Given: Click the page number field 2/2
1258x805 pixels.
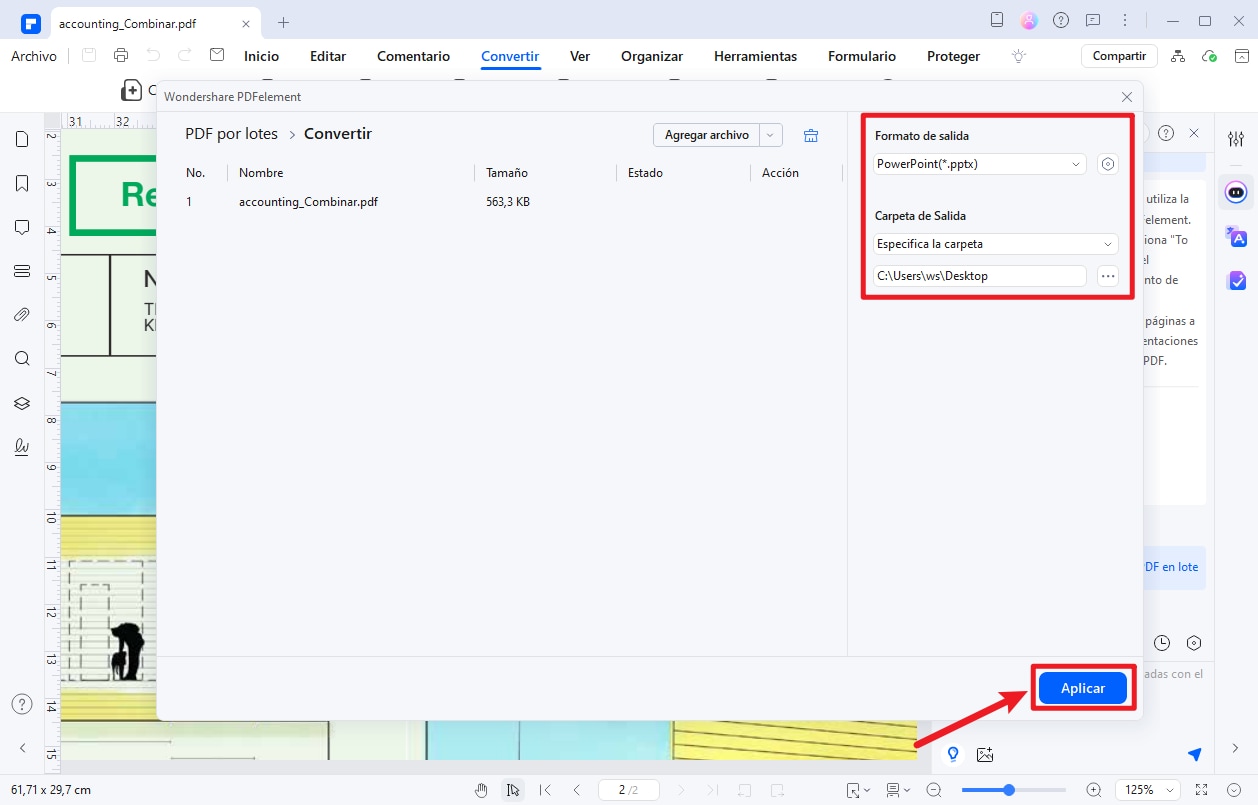Looking at the screenshot, I should (629, 790).
